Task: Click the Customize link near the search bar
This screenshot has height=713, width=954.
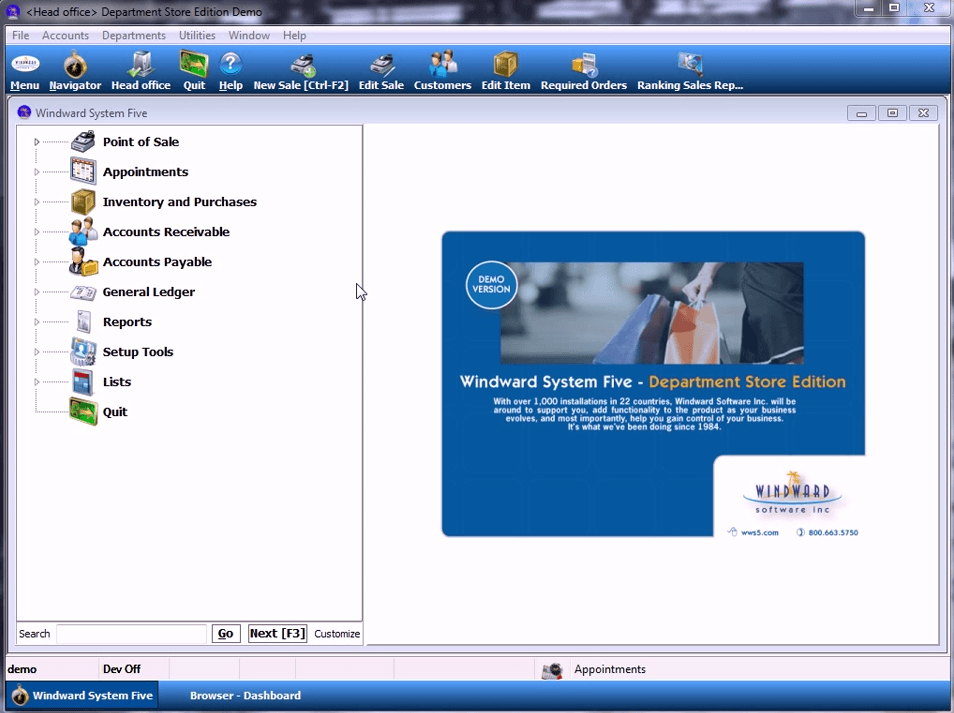Action: (x=337, y=633)
